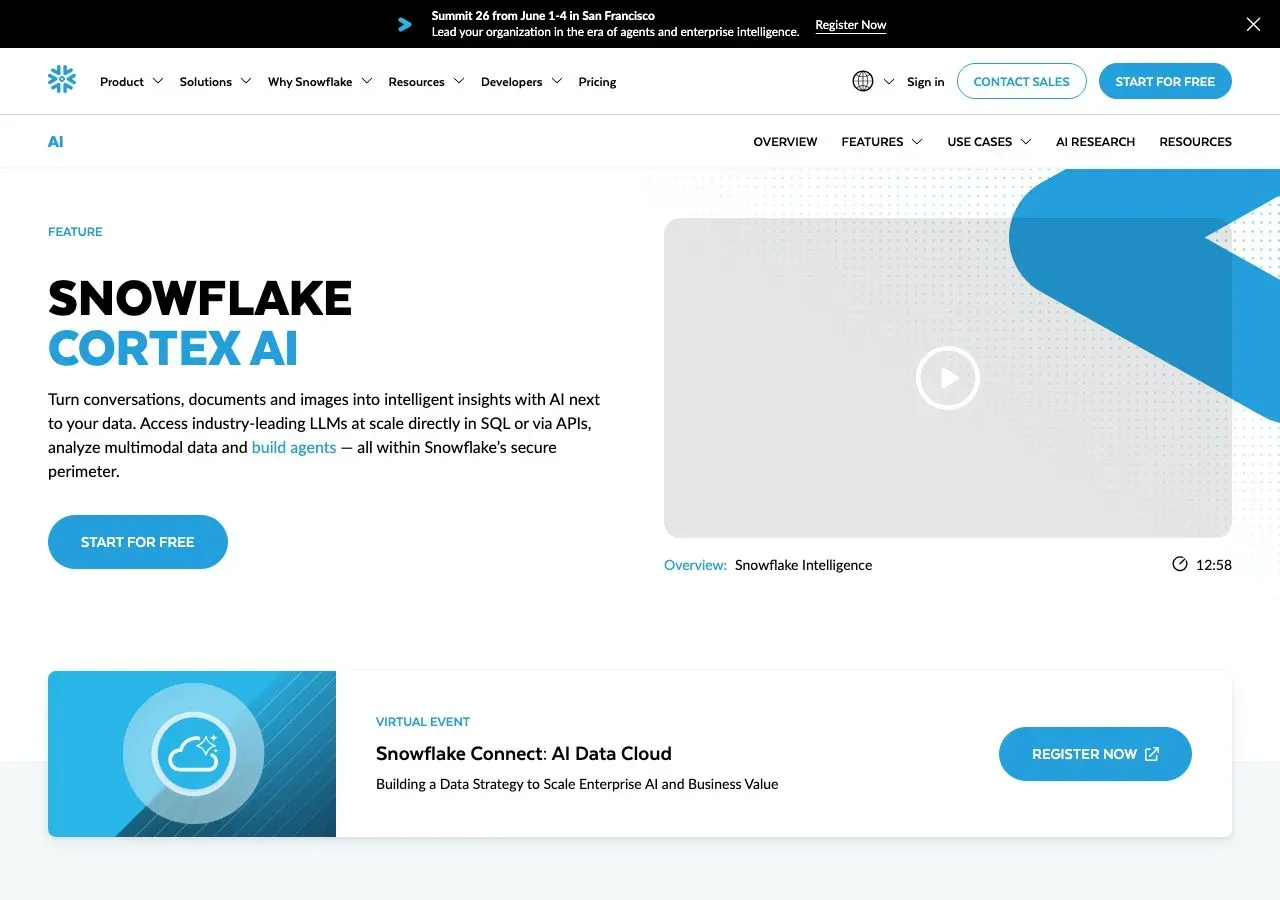The width and height of the screenshot is (1280, 900).
Task: Dismiss the Summit 26 announcement banner
Action: click(1252, 24)
